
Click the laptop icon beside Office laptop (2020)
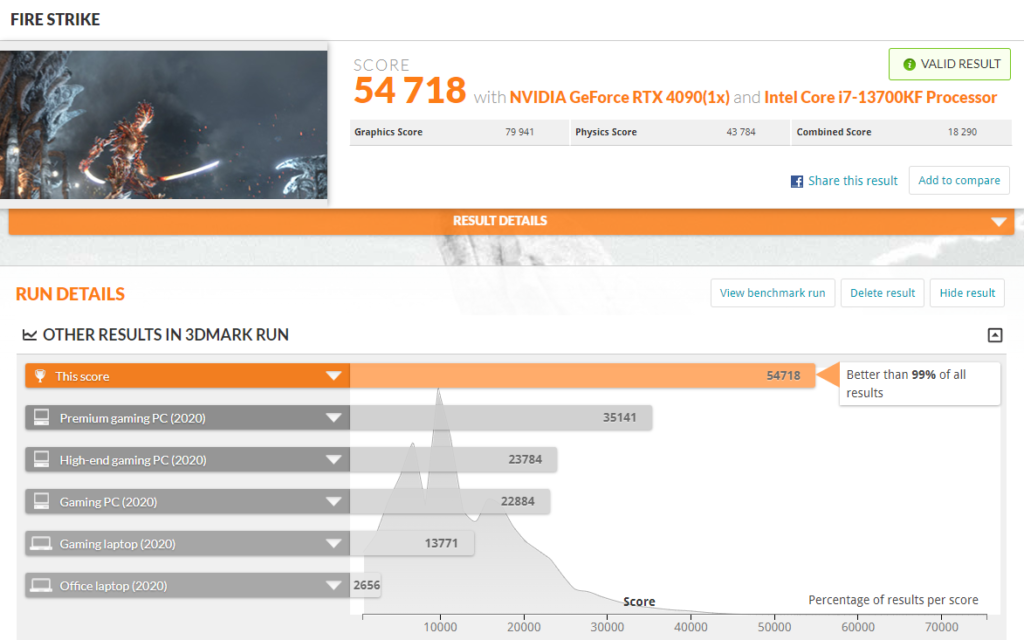(x=40, y=585)
